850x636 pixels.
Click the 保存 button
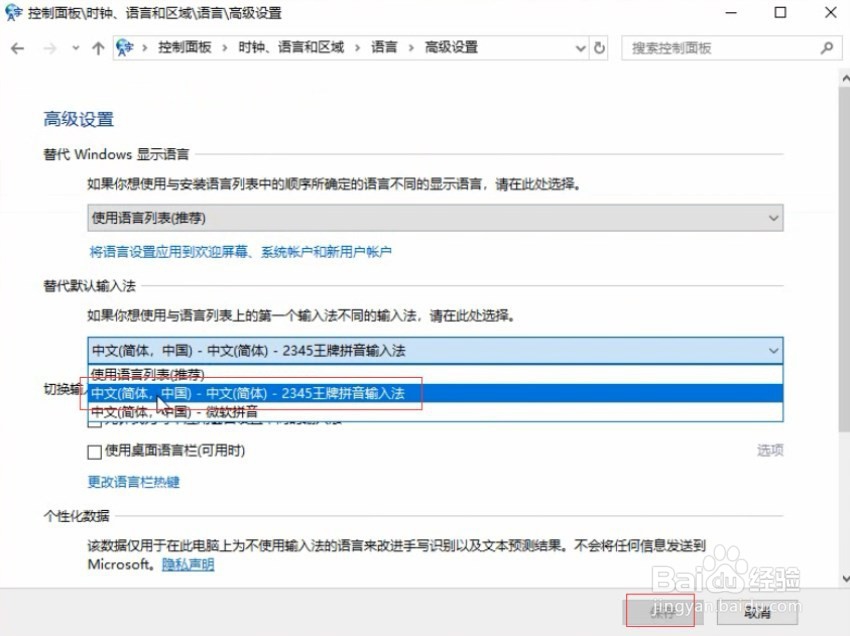662,612
